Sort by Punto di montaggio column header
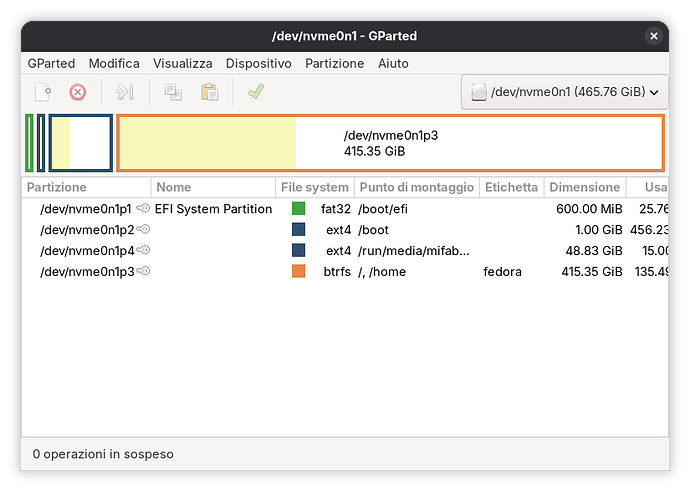The image size is (690, 490). [x=417, y=187]
